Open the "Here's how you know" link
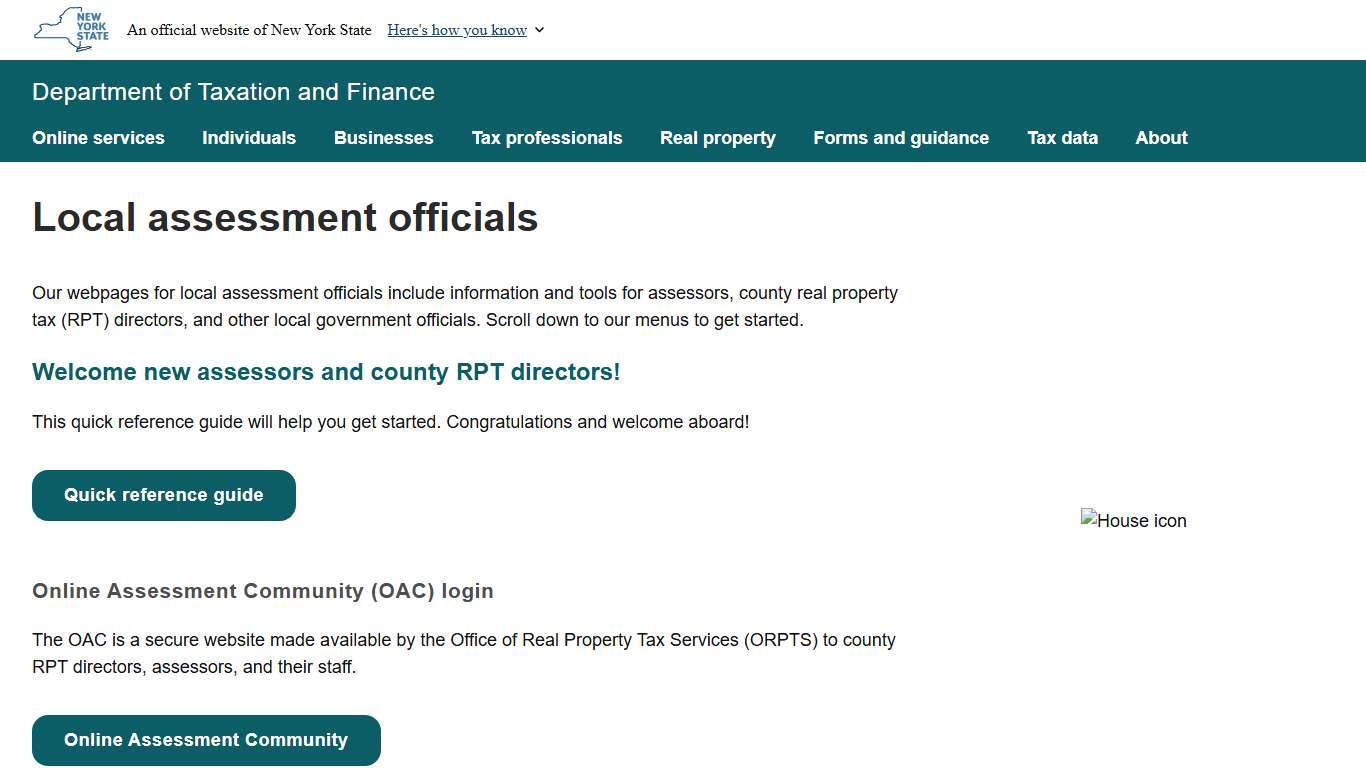 tap(457, 30)
